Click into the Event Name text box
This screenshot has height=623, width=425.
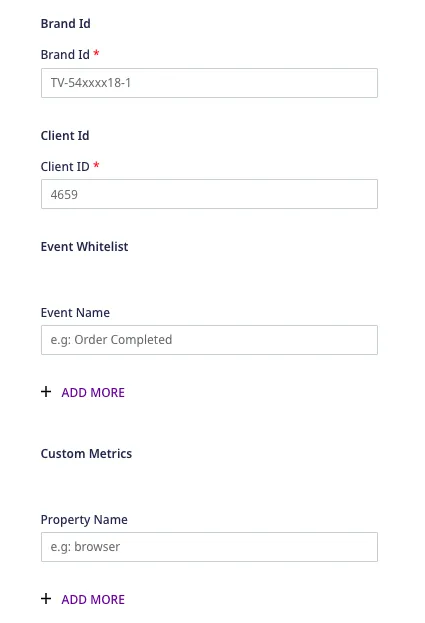pos(209,340)
